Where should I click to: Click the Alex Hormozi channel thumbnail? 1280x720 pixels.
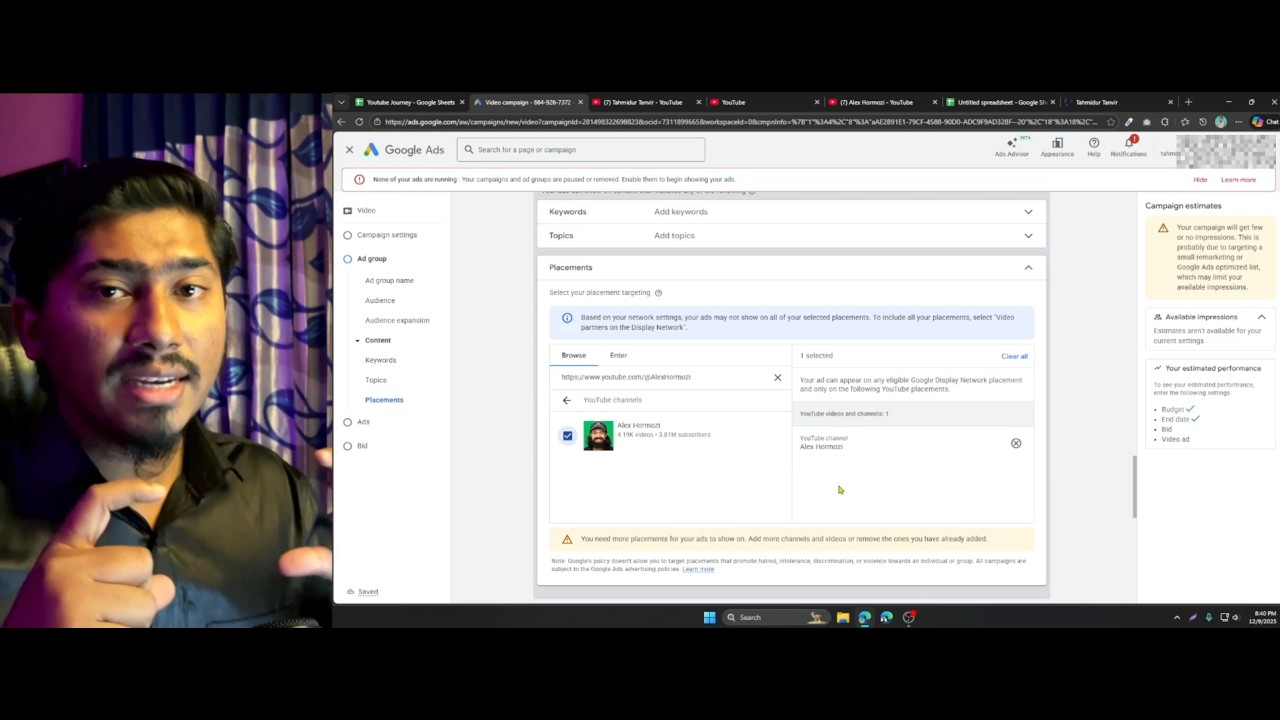(598, 436)
